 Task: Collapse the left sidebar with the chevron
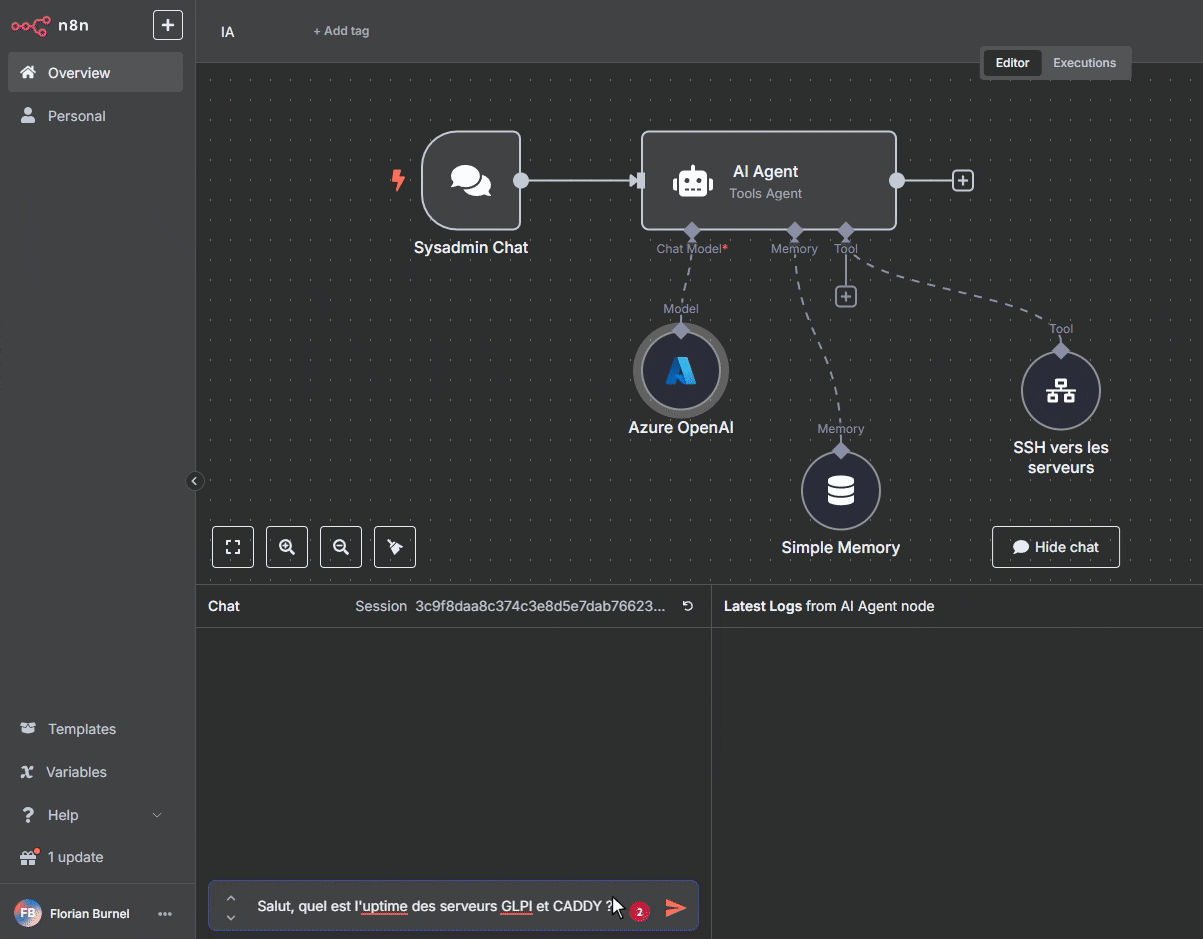coord(194,481)
